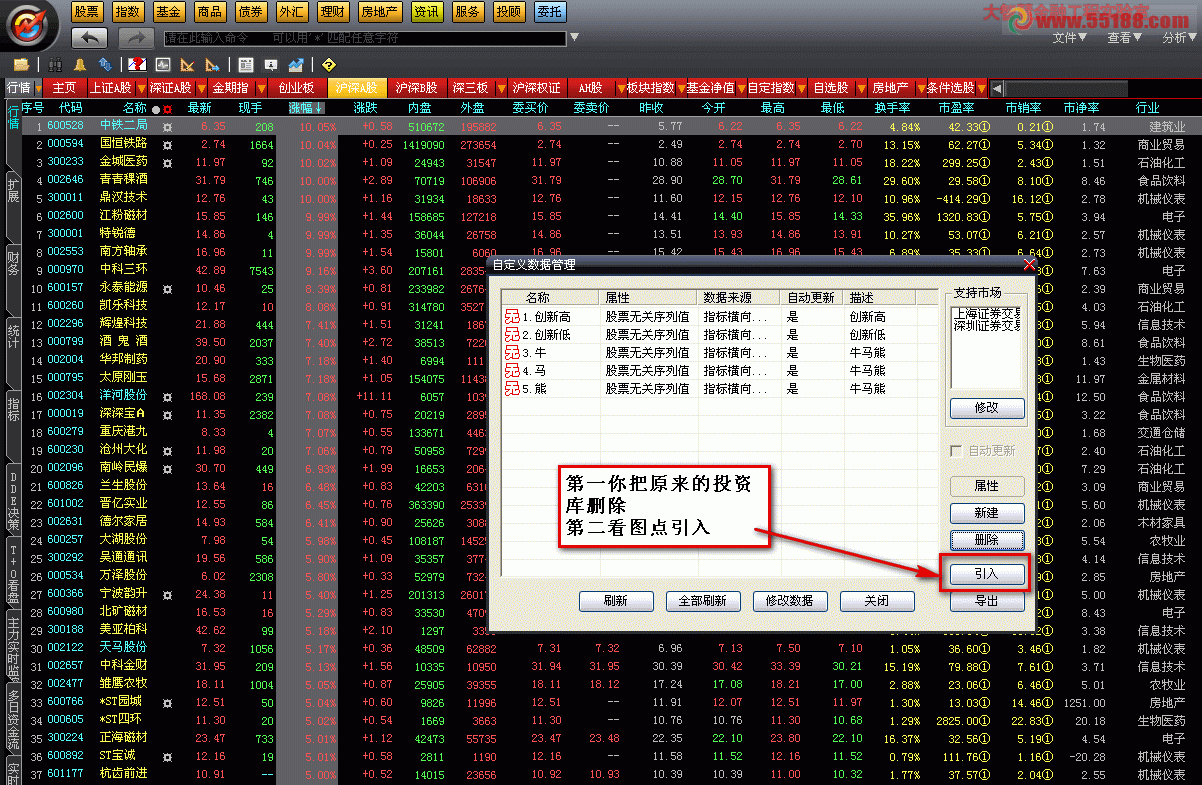The image size is (1202, 785).
Task: Open the 分析 dropdown menu
Action: coord(1179,38)
